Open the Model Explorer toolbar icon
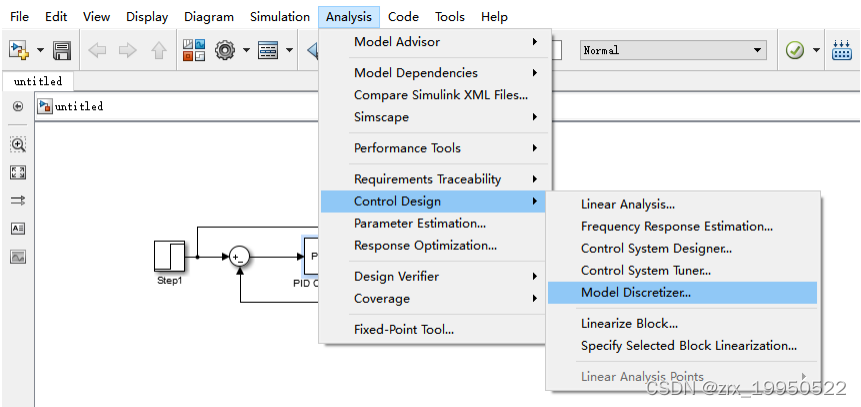Screen dimensions: 861x407 click(x=268, y=51)
